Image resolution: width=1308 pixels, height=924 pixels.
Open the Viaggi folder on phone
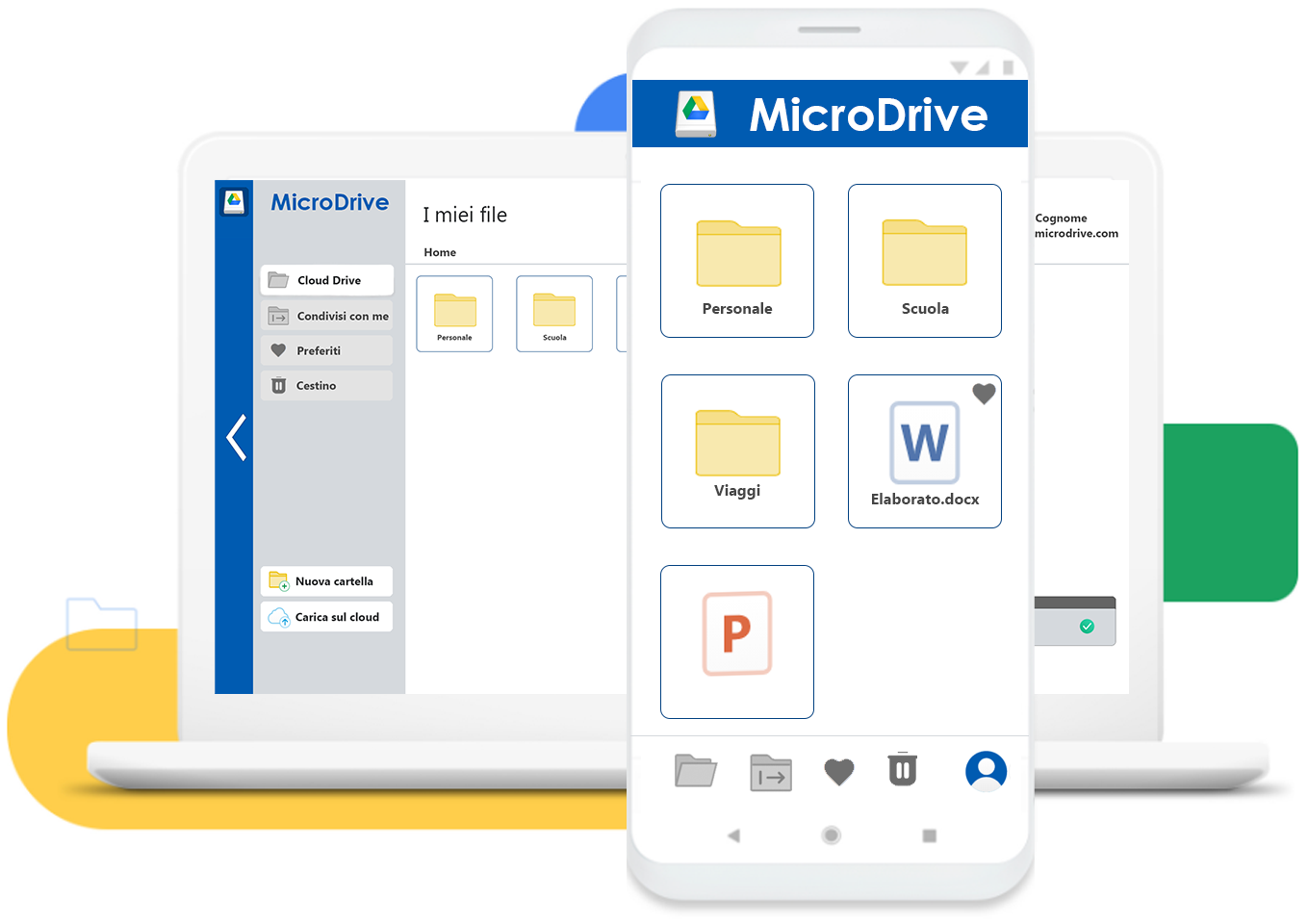tap(738, 451)
